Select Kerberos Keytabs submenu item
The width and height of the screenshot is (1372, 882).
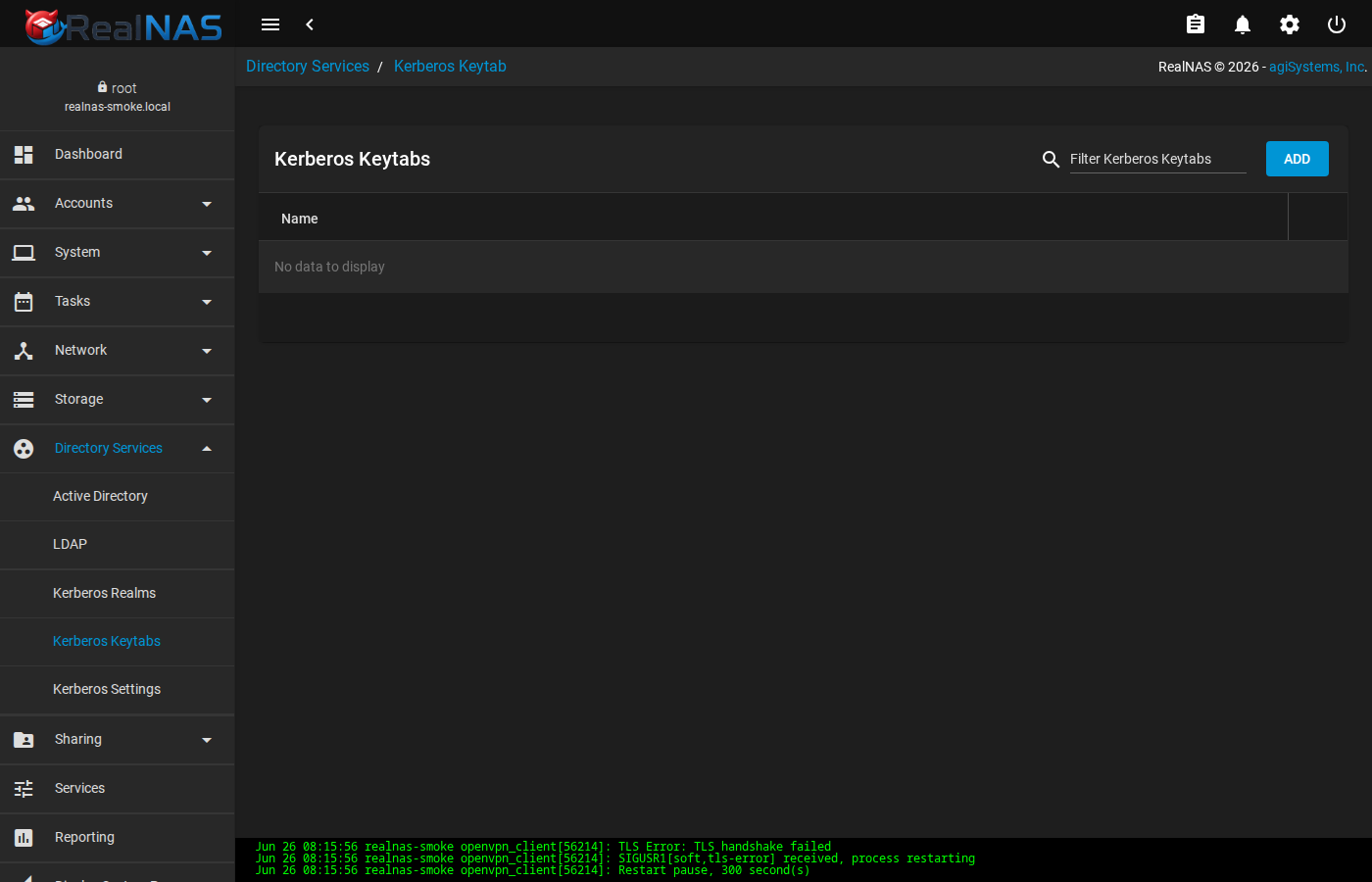point(118,642)
